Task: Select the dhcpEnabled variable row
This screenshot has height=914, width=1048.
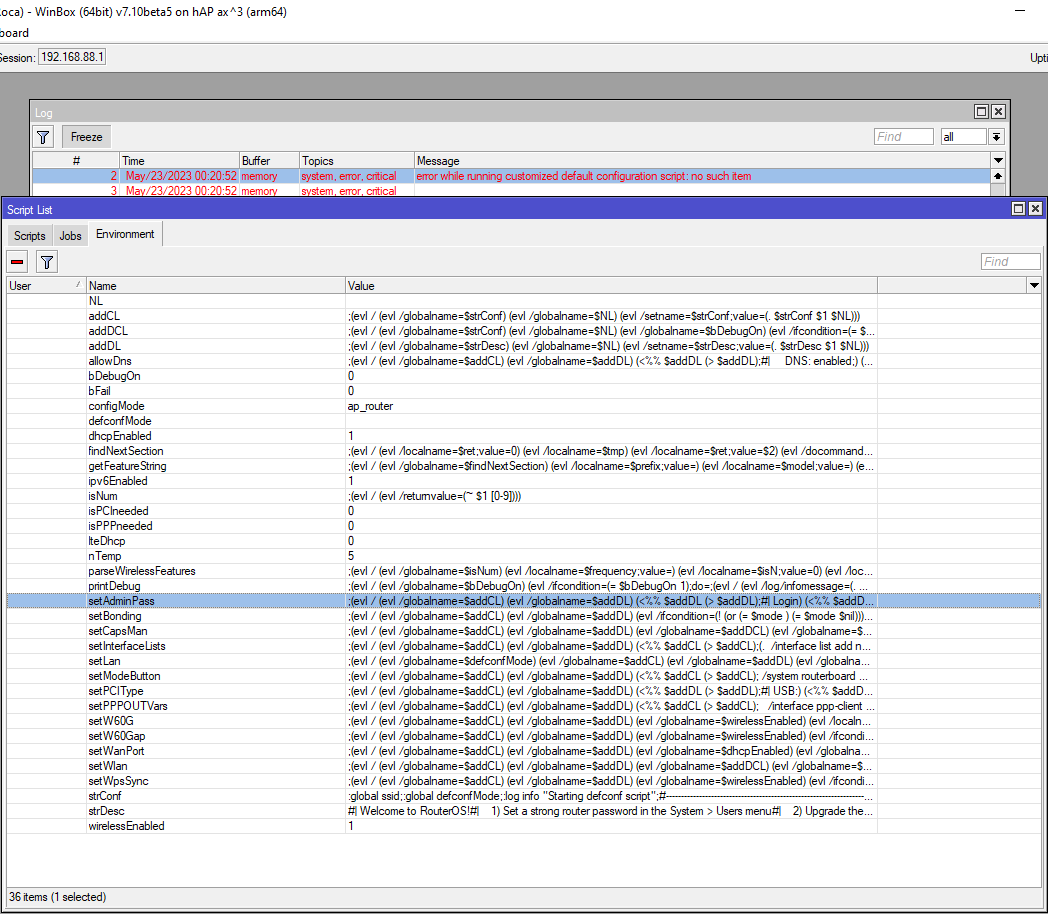Action: [x=523, y=436]
